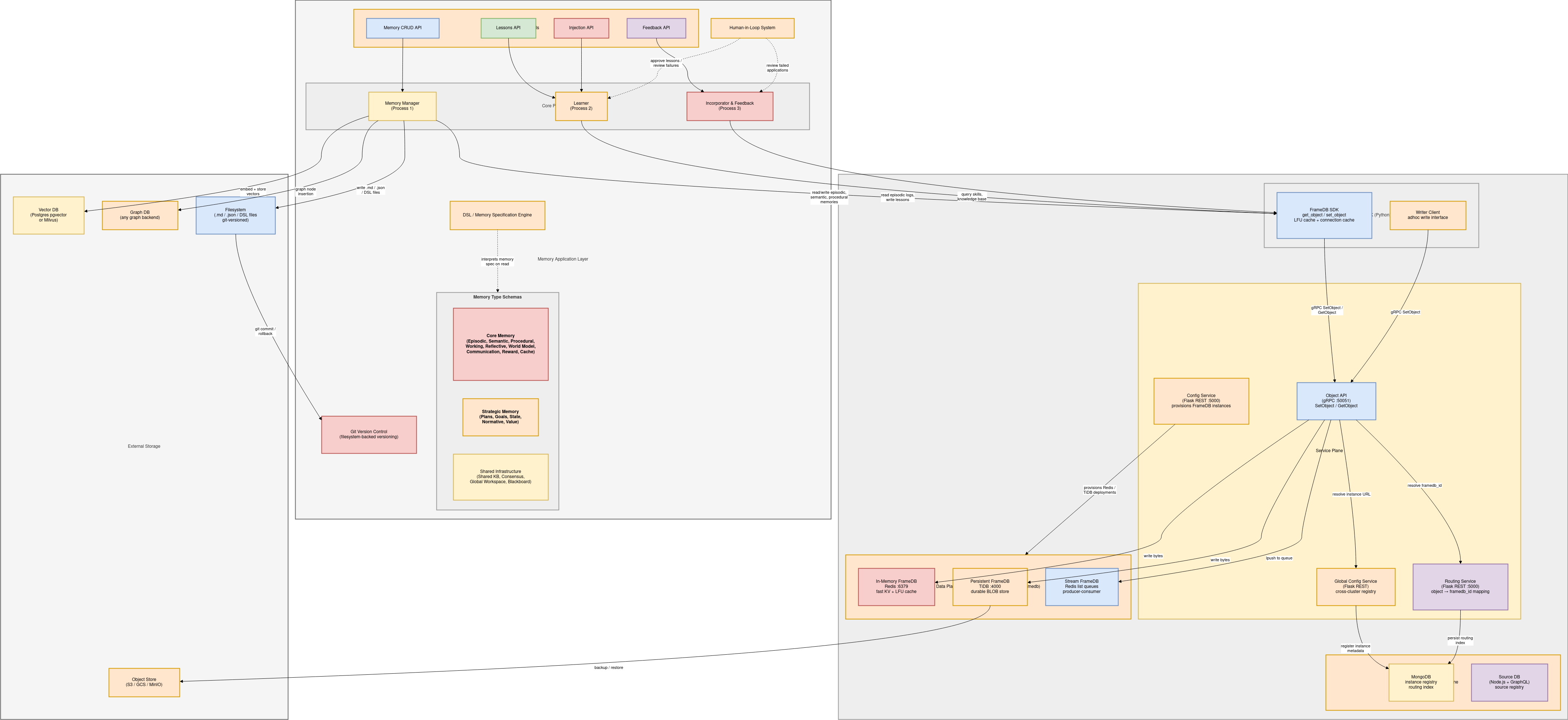
Task: Click the Routing Service box
Action: click(x=1460, y=587)
